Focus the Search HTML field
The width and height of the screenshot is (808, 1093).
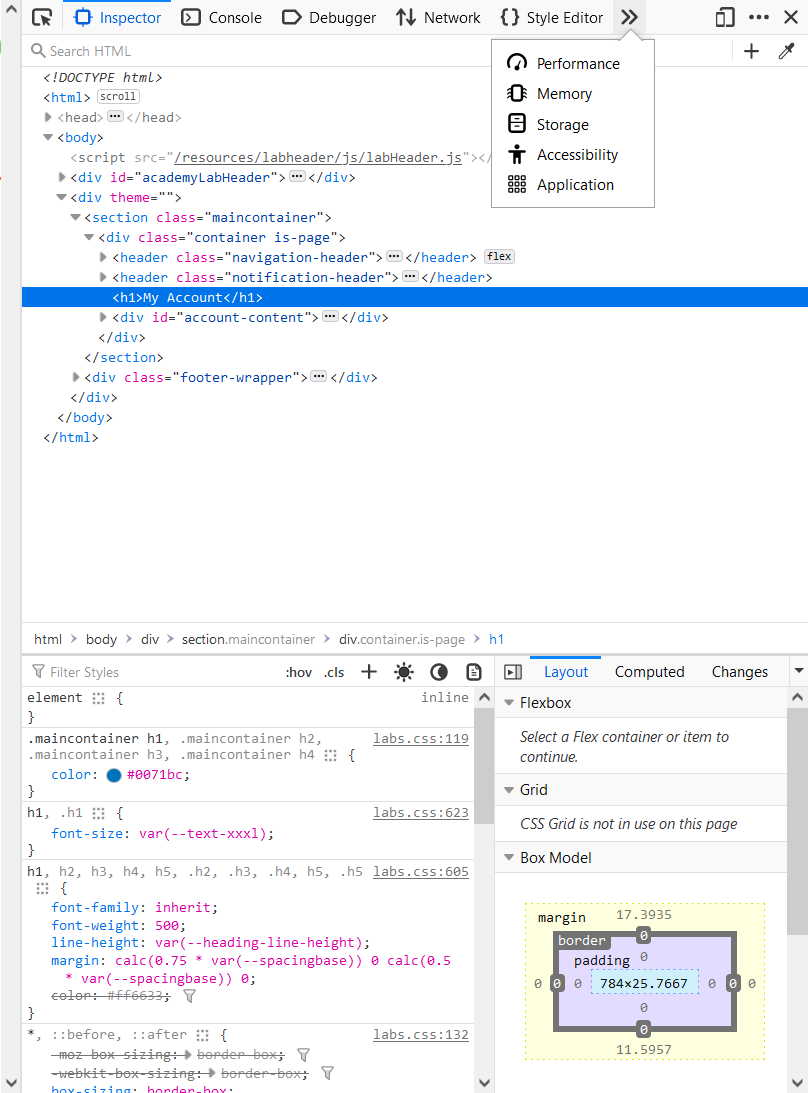(x=258, y=51)
